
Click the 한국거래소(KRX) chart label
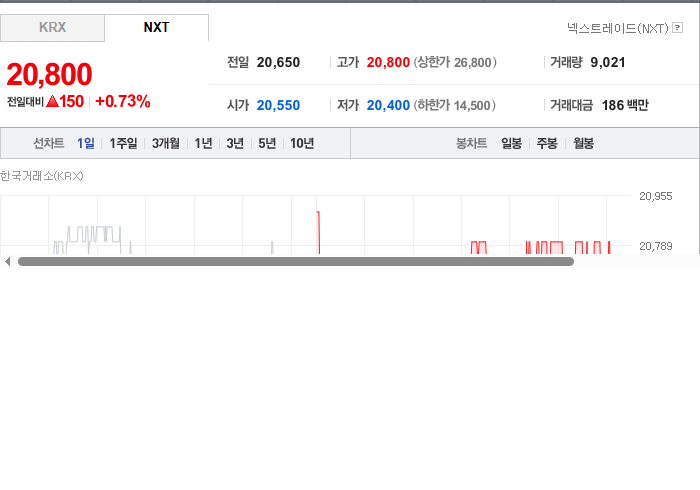pos(42,176)
